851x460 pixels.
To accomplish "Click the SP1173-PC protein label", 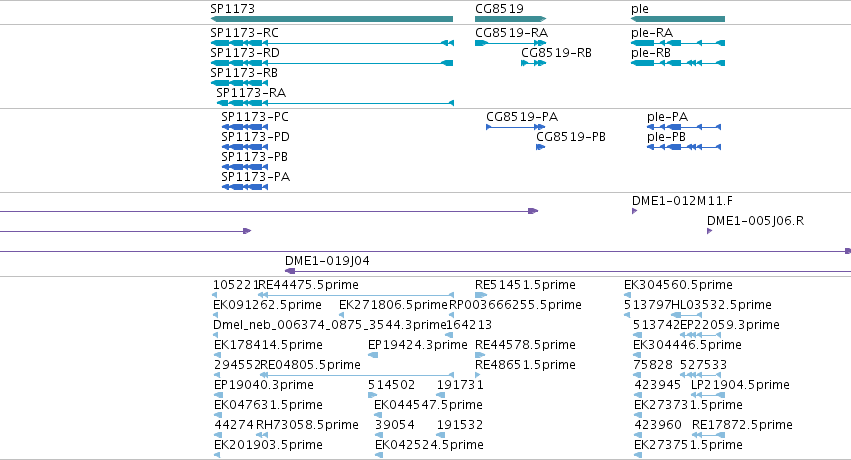I will click(255, 117).
